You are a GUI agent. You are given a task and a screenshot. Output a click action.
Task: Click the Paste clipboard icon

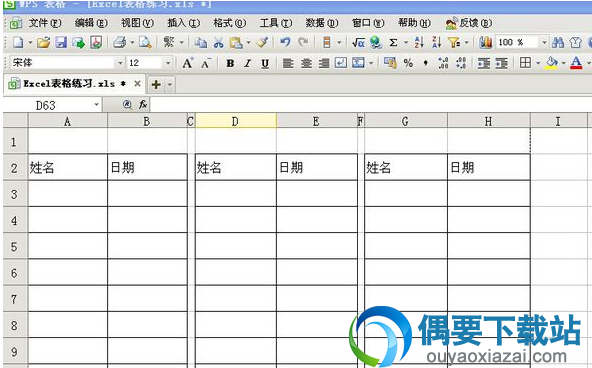(236, 42)
